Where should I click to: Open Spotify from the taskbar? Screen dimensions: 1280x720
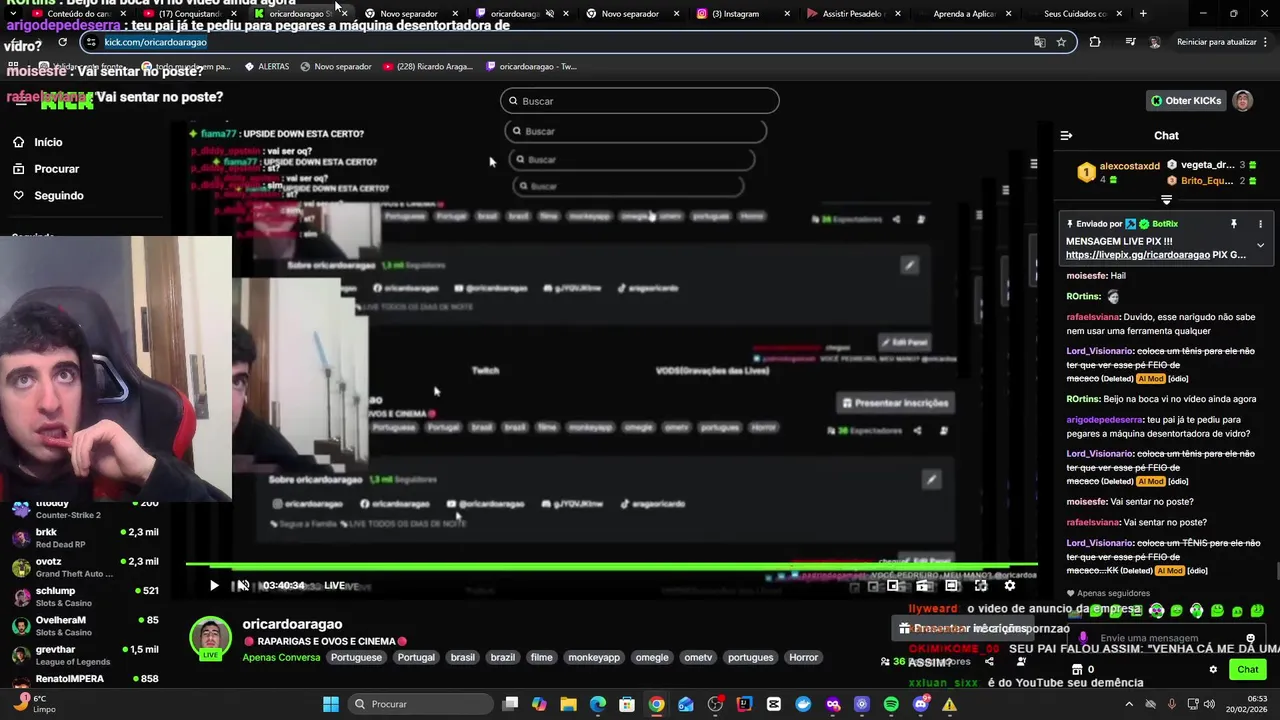point(891,704)
